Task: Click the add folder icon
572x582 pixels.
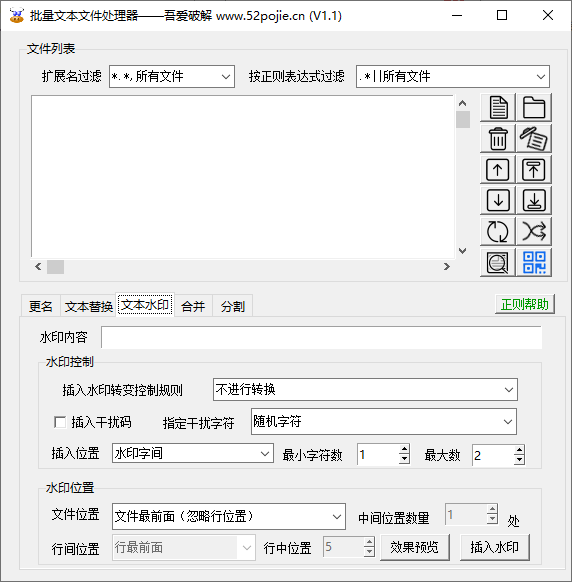Action: pyautogui.click(x=534, y=108)
